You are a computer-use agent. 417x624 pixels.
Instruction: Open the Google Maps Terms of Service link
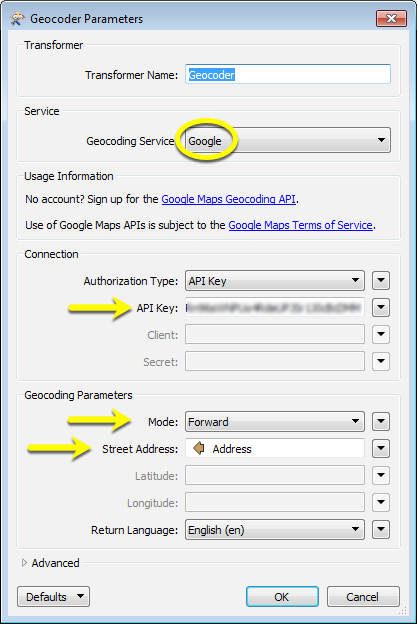(300, 225)
